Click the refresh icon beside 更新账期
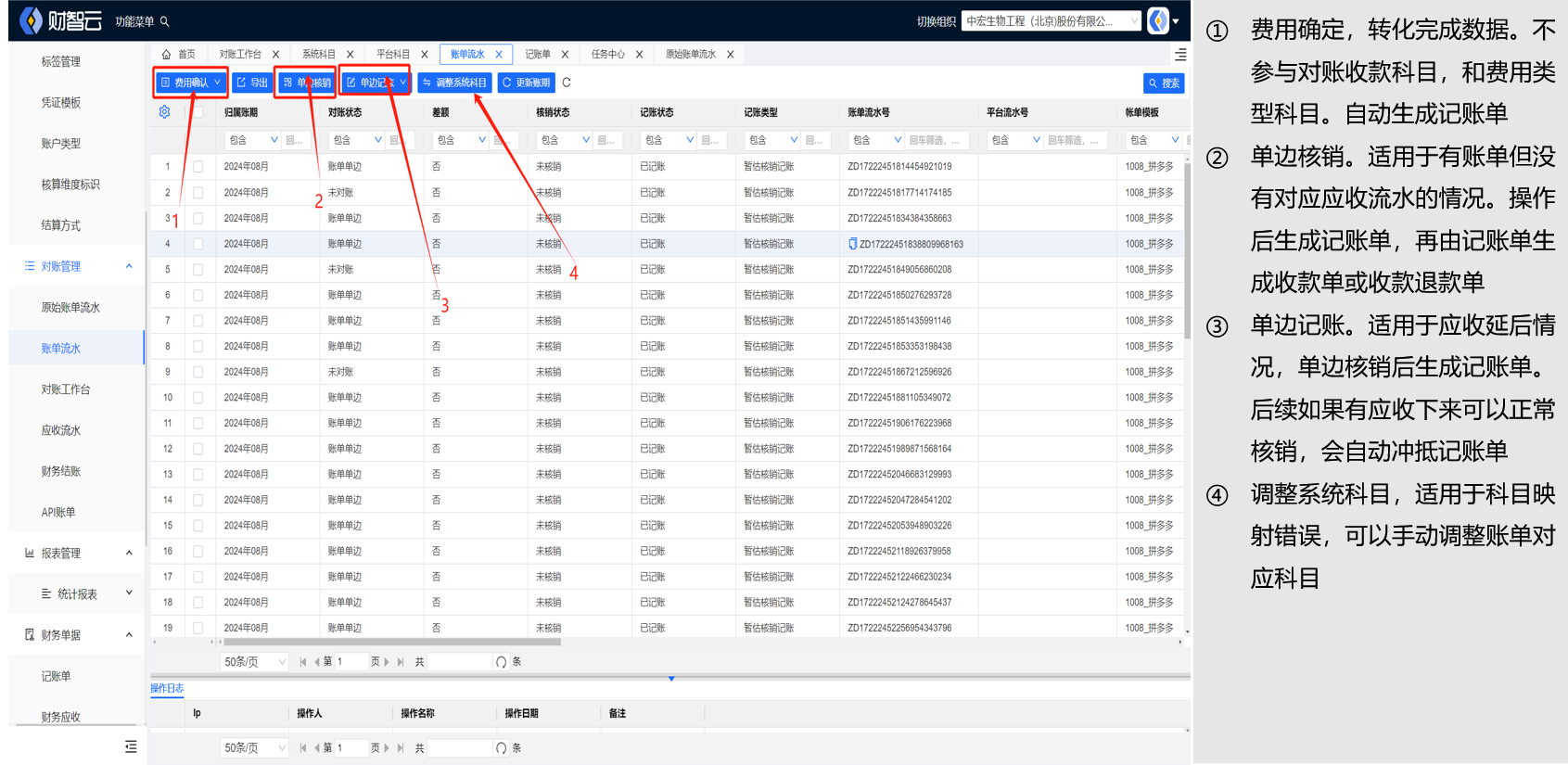Screen dimensions: 1568x765 coord(567,83)
